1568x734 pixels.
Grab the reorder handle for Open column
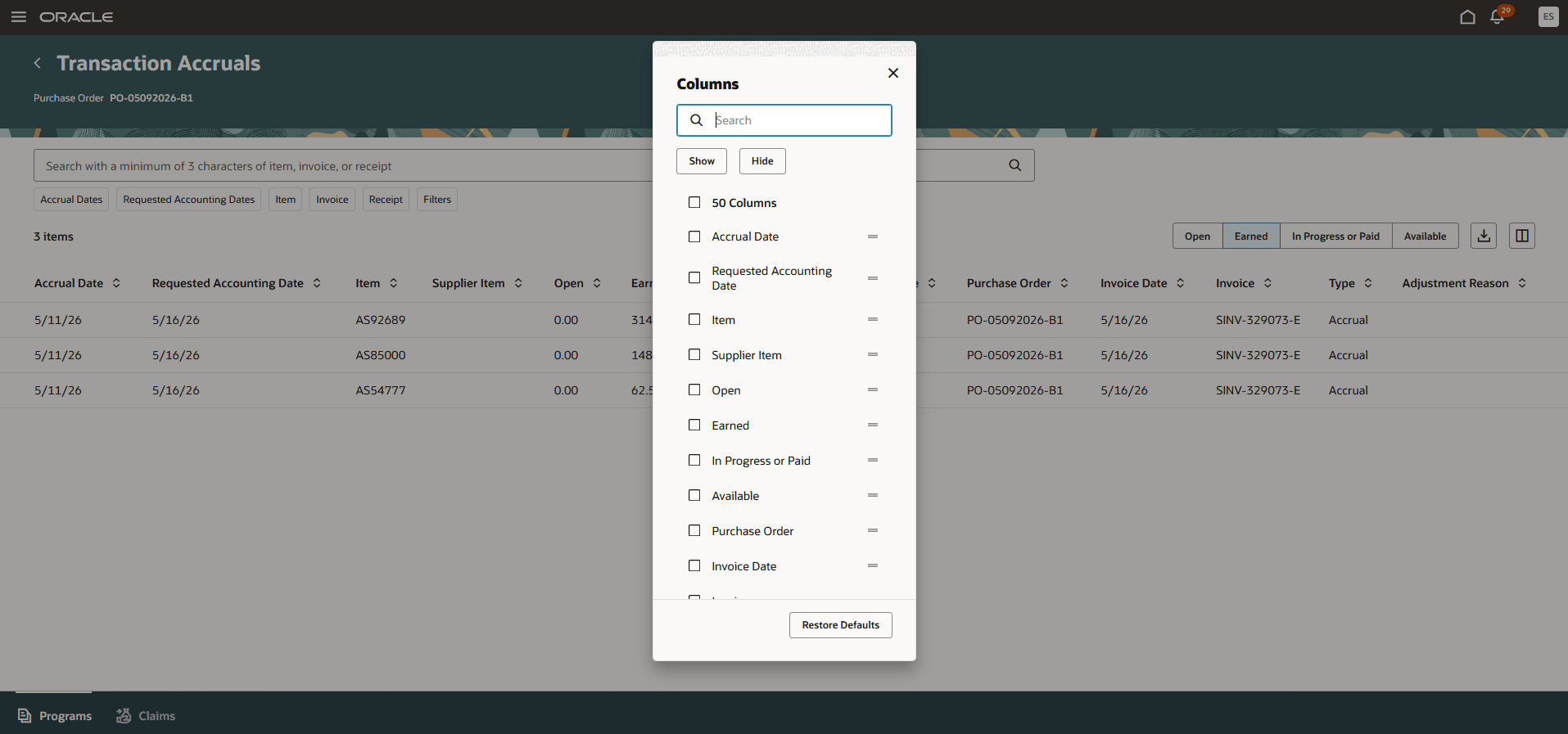pos(873,390)
